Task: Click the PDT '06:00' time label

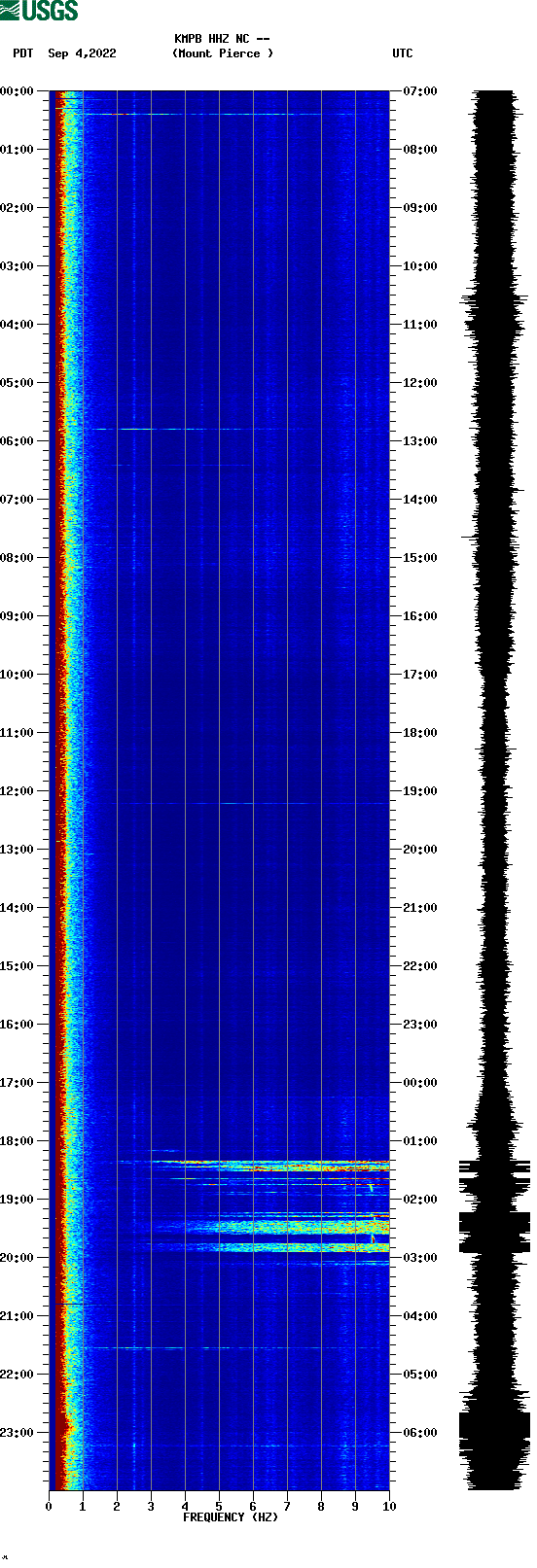Action: point(17,441)
